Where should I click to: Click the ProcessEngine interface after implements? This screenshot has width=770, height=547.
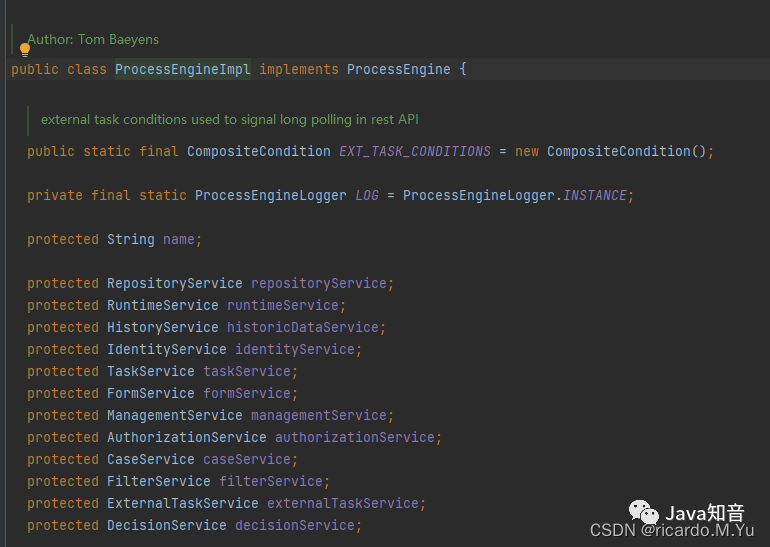pyautogui.click(x=398, y=69)
